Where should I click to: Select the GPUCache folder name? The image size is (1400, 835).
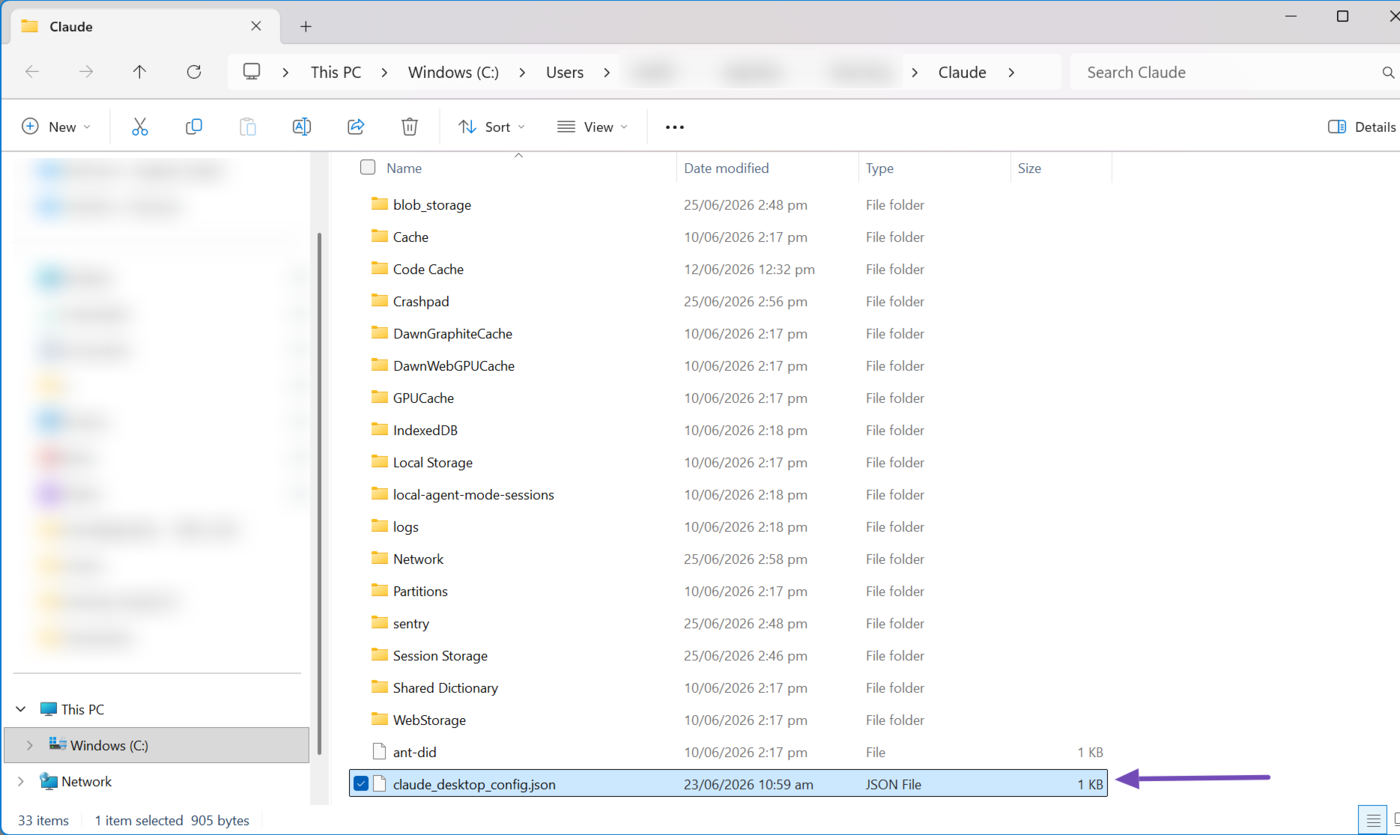point(423,398)
